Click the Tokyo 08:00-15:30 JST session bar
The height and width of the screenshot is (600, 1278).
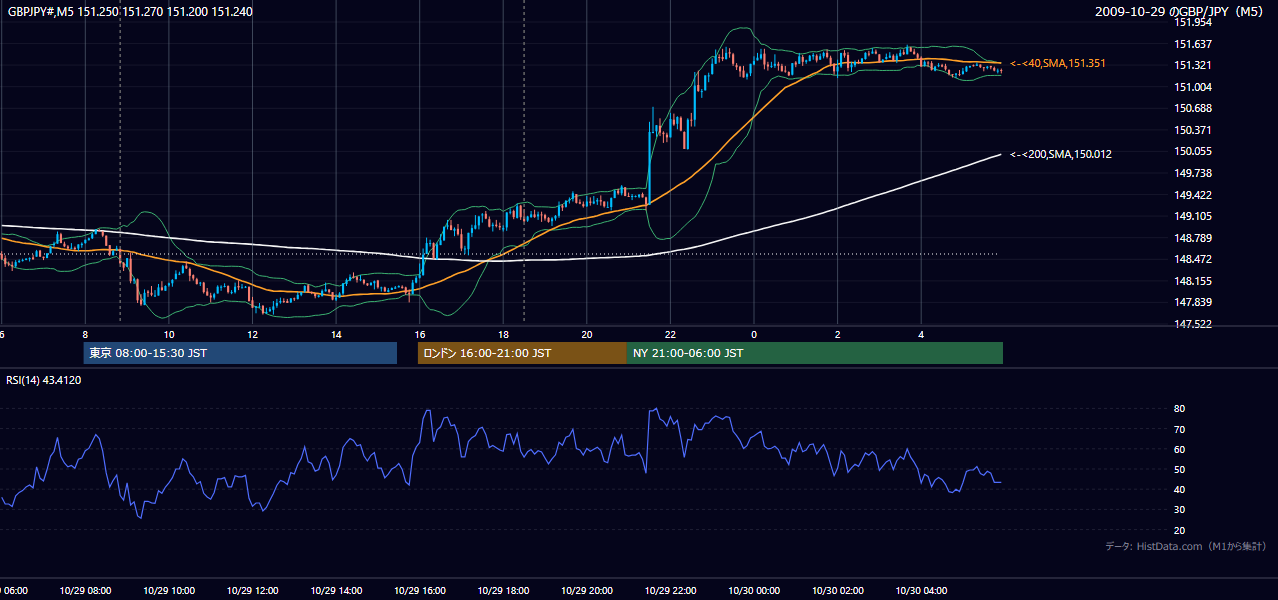click(x=240, y=353)
